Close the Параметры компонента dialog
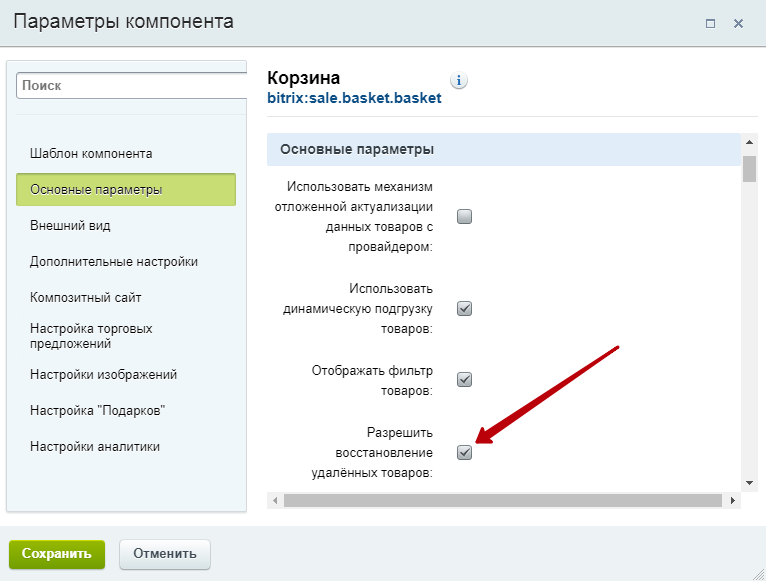 (x=738, y=23)
